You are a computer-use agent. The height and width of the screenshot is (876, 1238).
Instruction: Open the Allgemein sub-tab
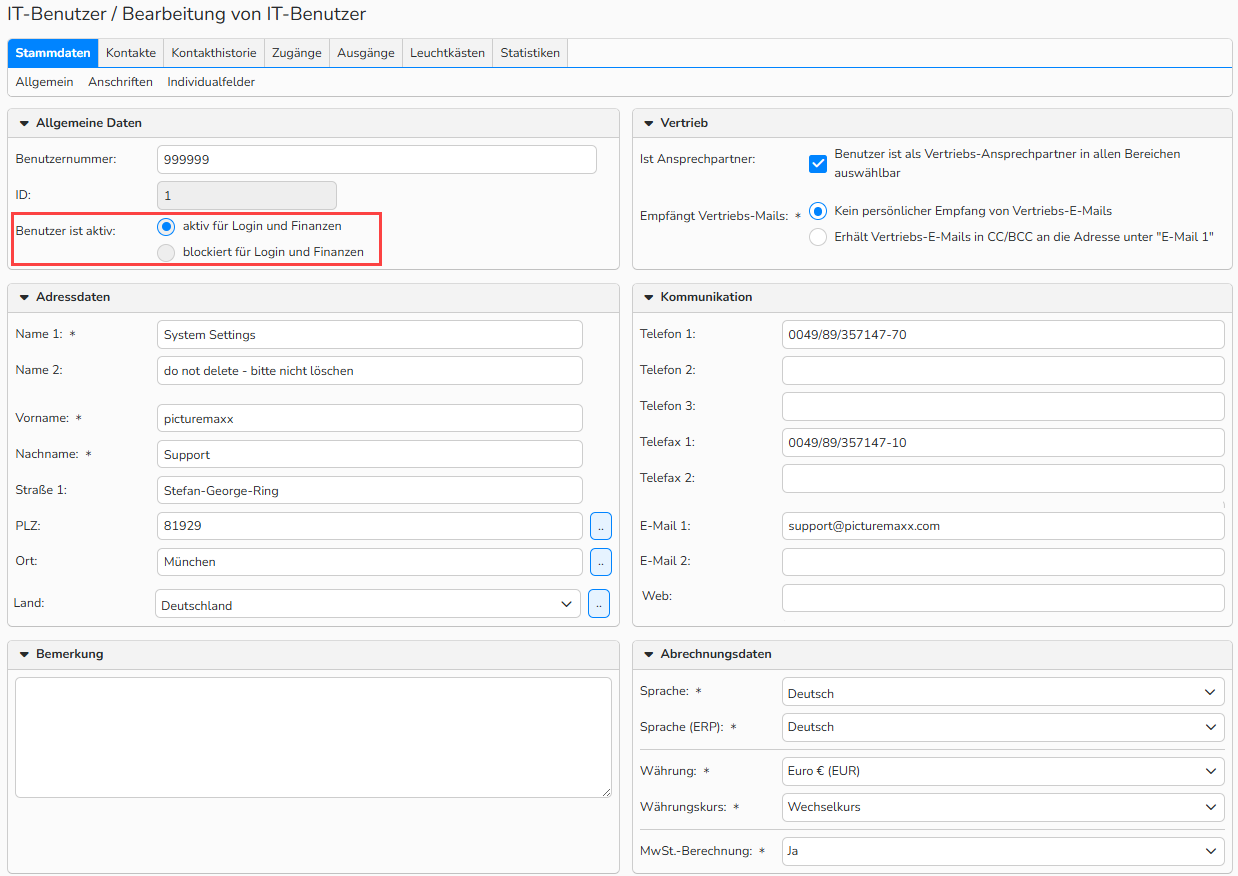click(x=44, y=82)
